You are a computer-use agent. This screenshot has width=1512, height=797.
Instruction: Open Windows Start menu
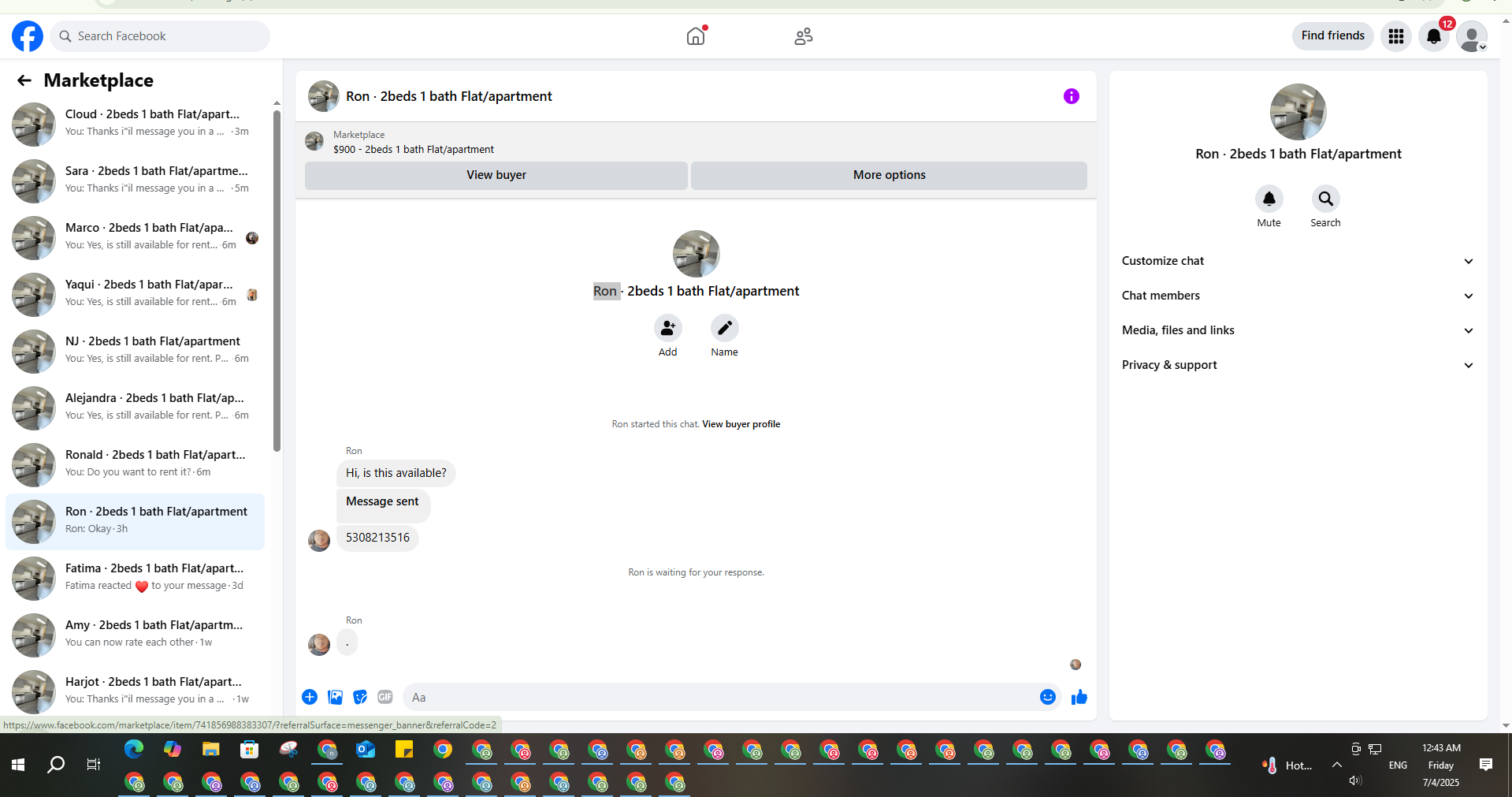[x=18, y=765]
